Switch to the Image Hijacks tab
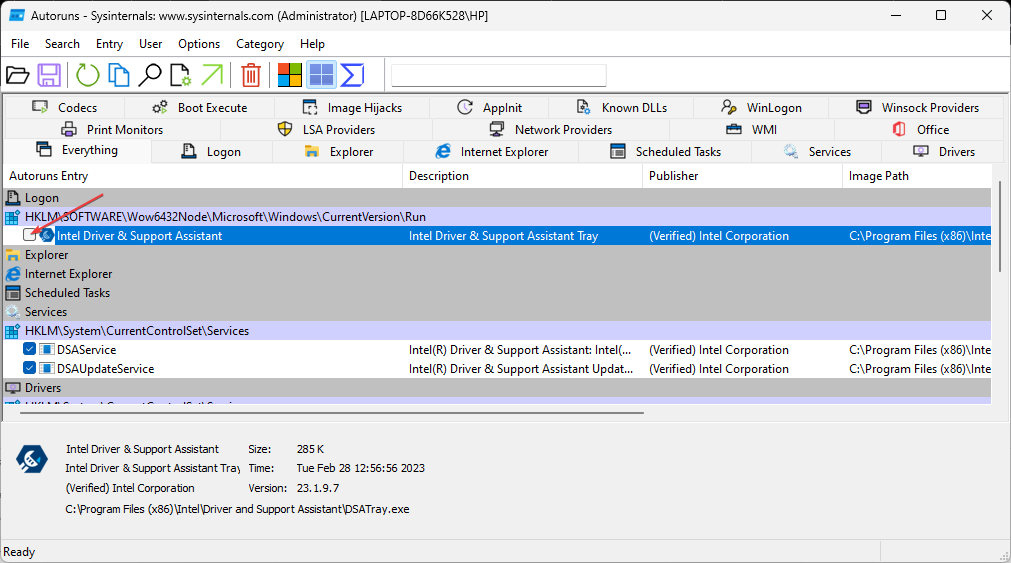 coord(352,108)
